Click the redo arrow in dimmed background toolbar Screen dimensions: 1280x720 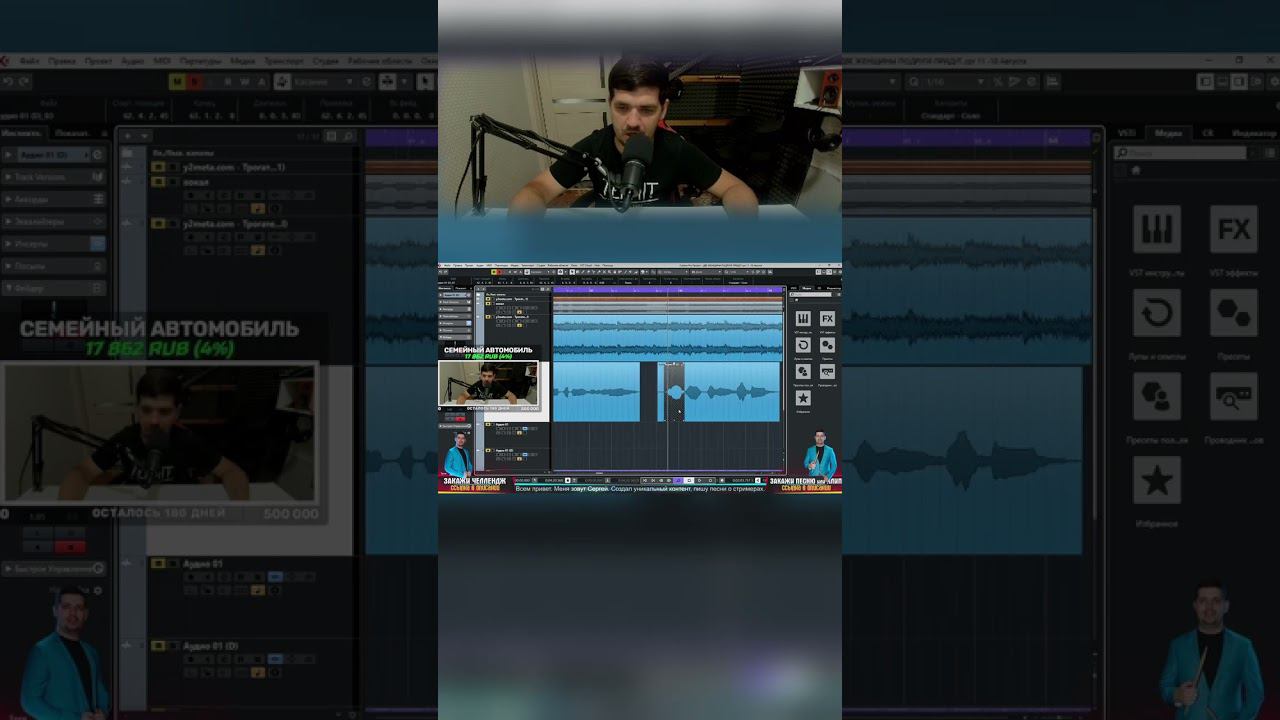click(x=24, y=81)
